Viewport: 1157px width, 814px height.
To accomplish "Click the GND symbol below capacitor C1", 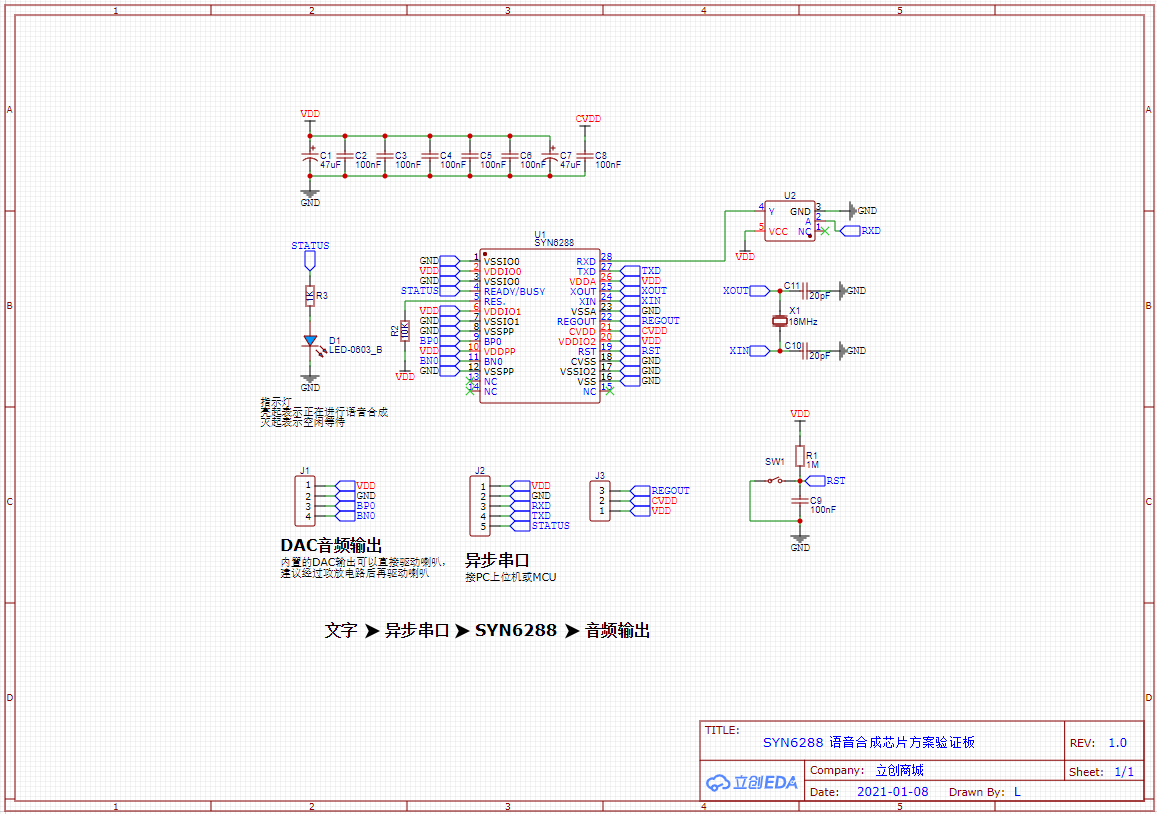I will (310, 196).
